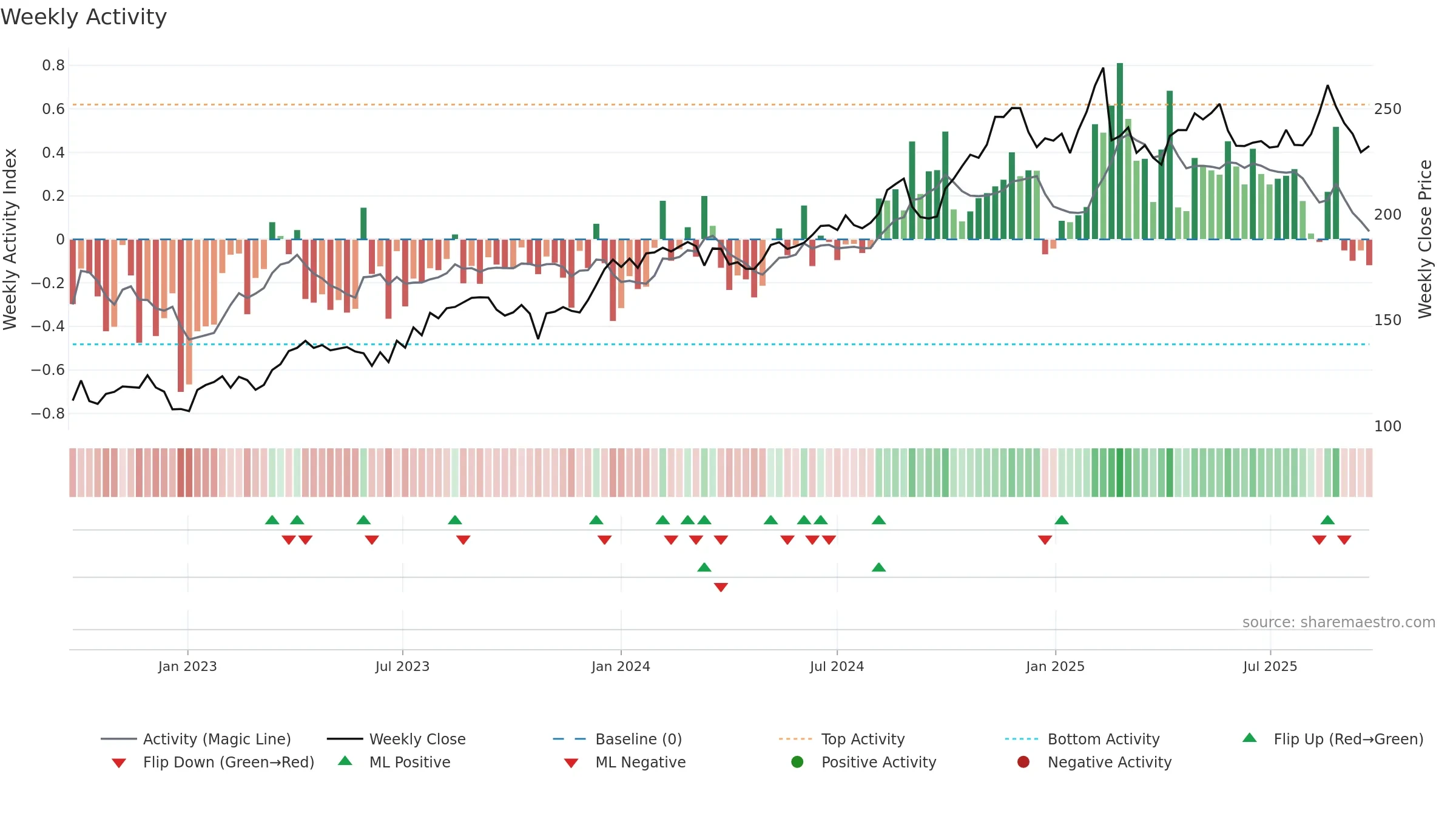This screenshot has width=1456, height=819.
Task: Click the '−0.4' left-axis tick label
Action: coord(47,326)
